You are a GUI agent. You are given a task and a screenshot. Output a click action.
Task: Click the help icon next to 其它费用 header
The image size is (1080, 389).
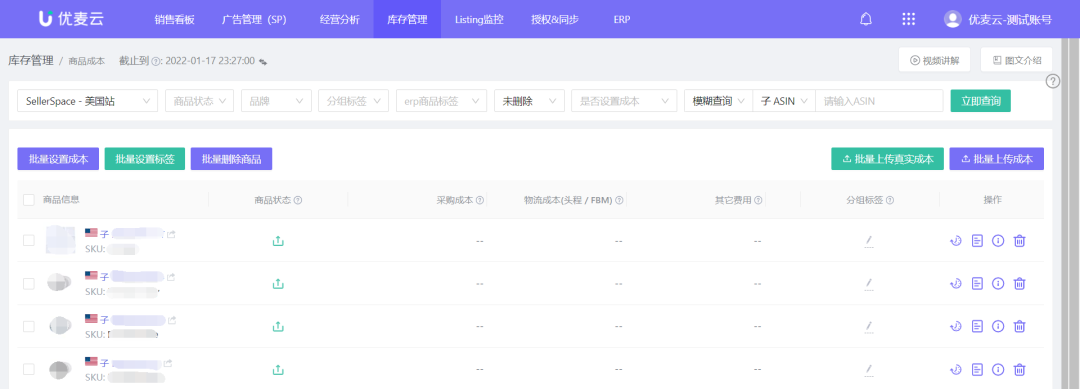758,200
